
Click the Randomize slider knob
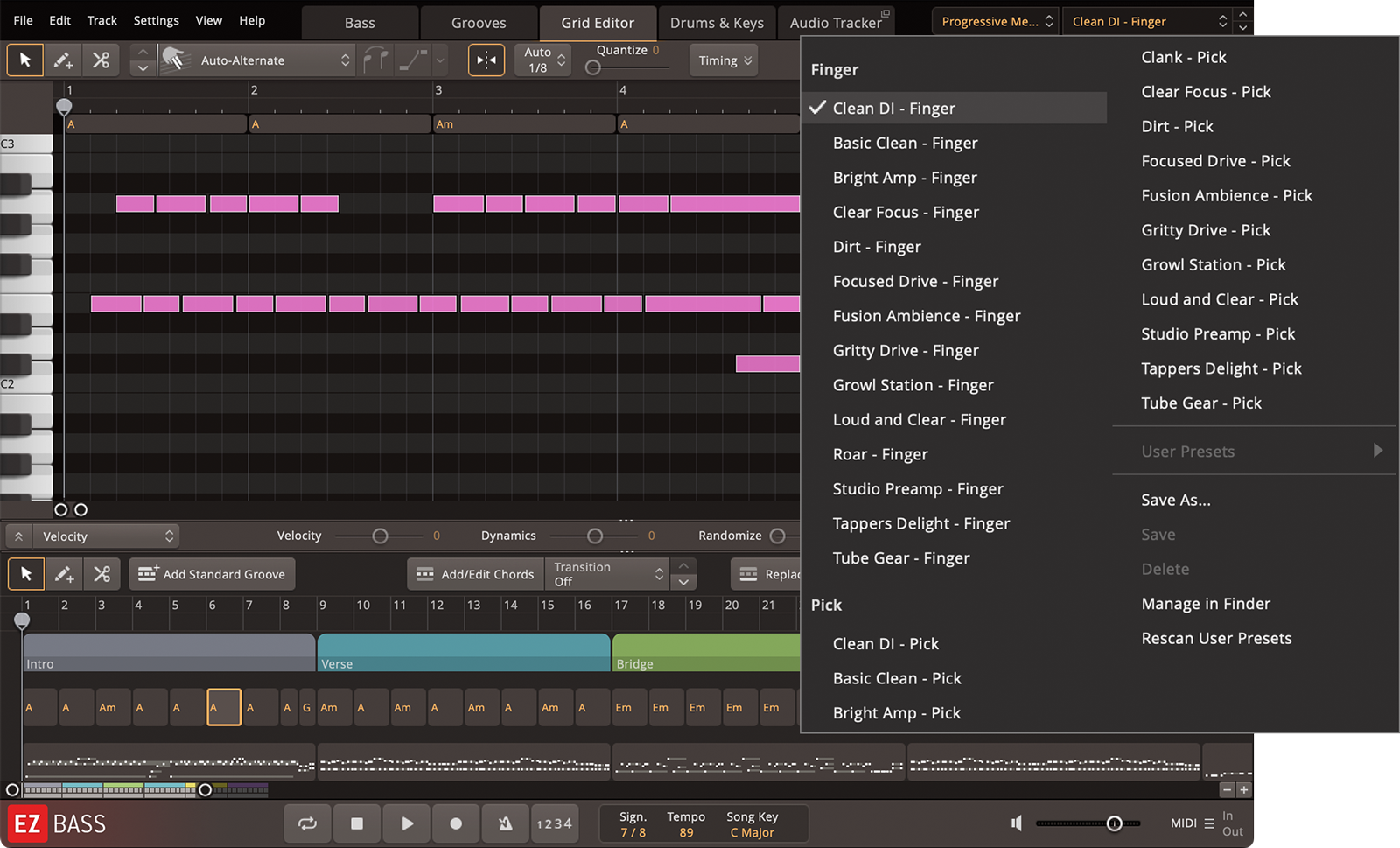[778, 536]
